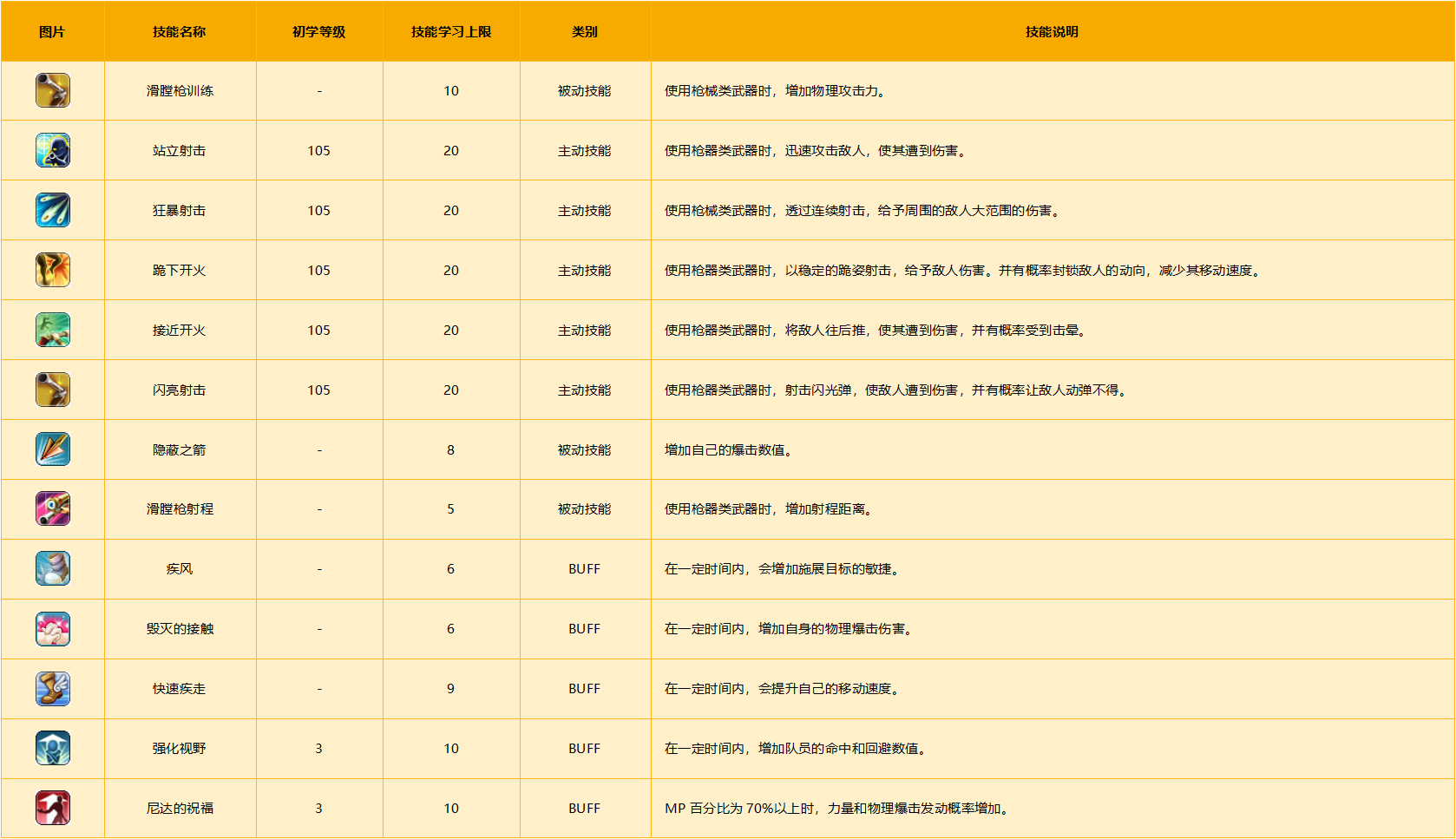
Task: Click the 疾风 buff icon
Action: tap(53, 568)
